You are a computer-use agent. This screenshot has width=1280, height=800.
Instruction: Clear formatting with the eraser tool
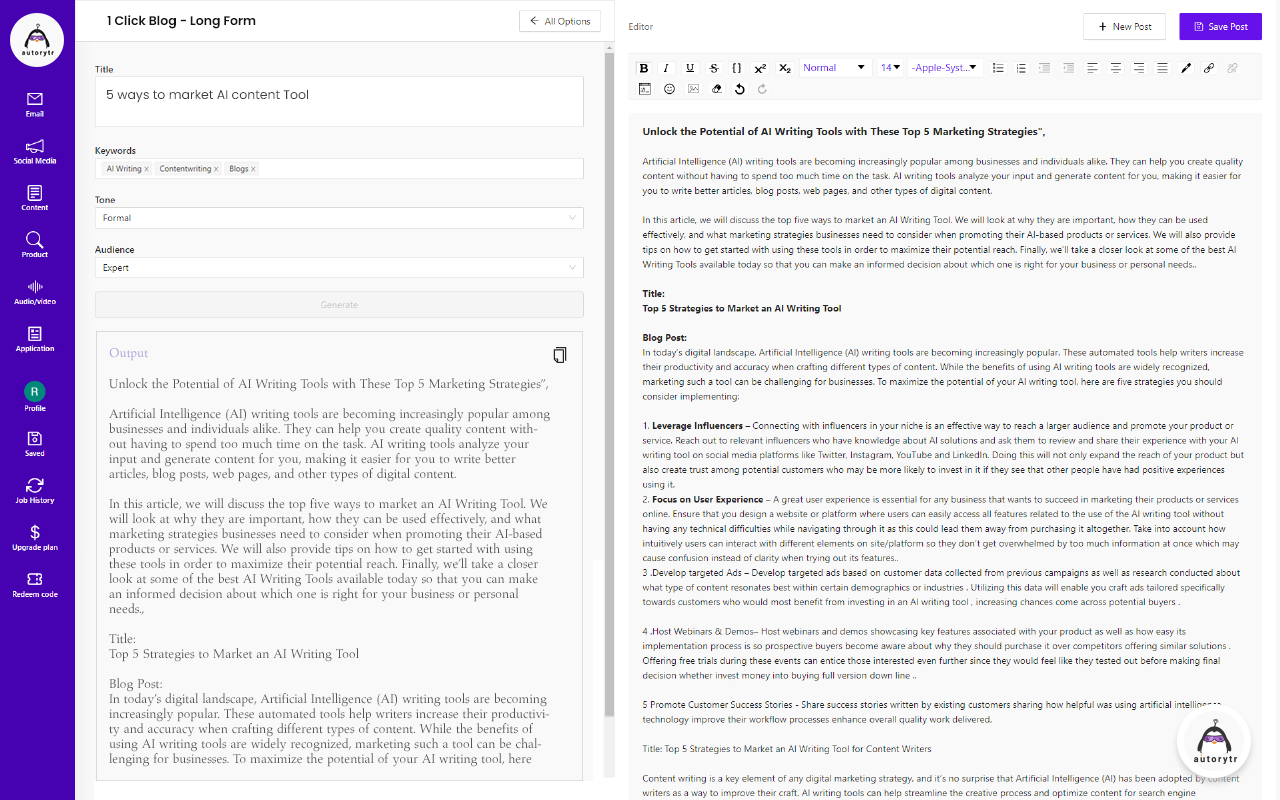tap(716, 89)
